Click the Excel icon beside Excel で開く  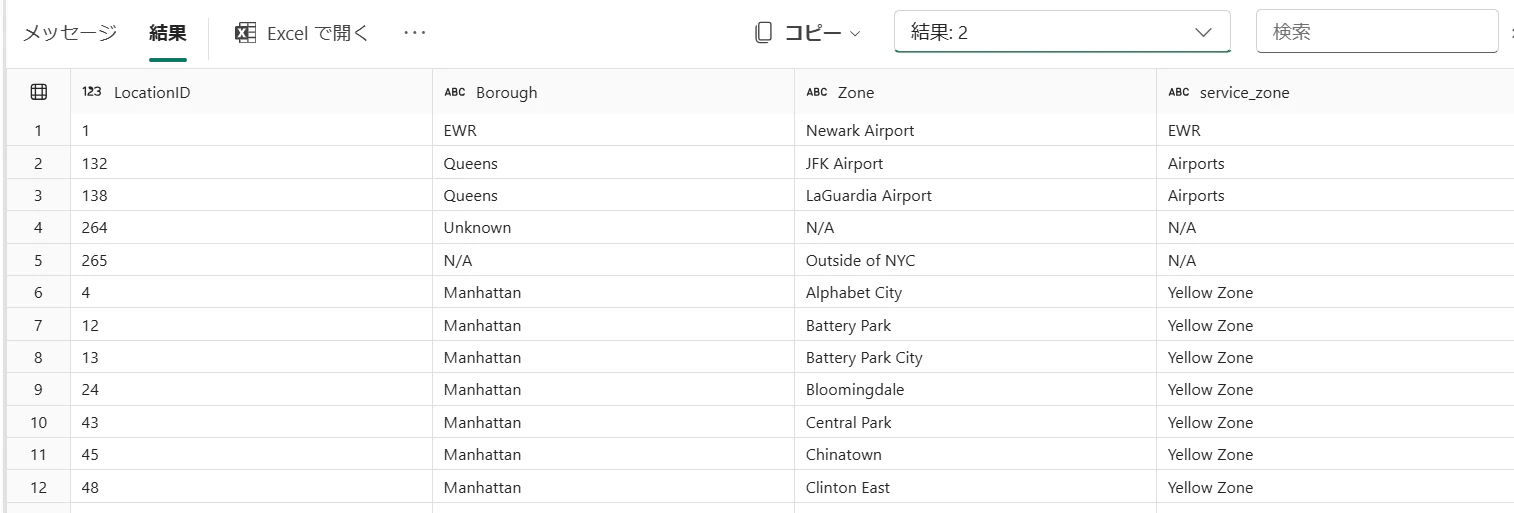coord(245,33)
